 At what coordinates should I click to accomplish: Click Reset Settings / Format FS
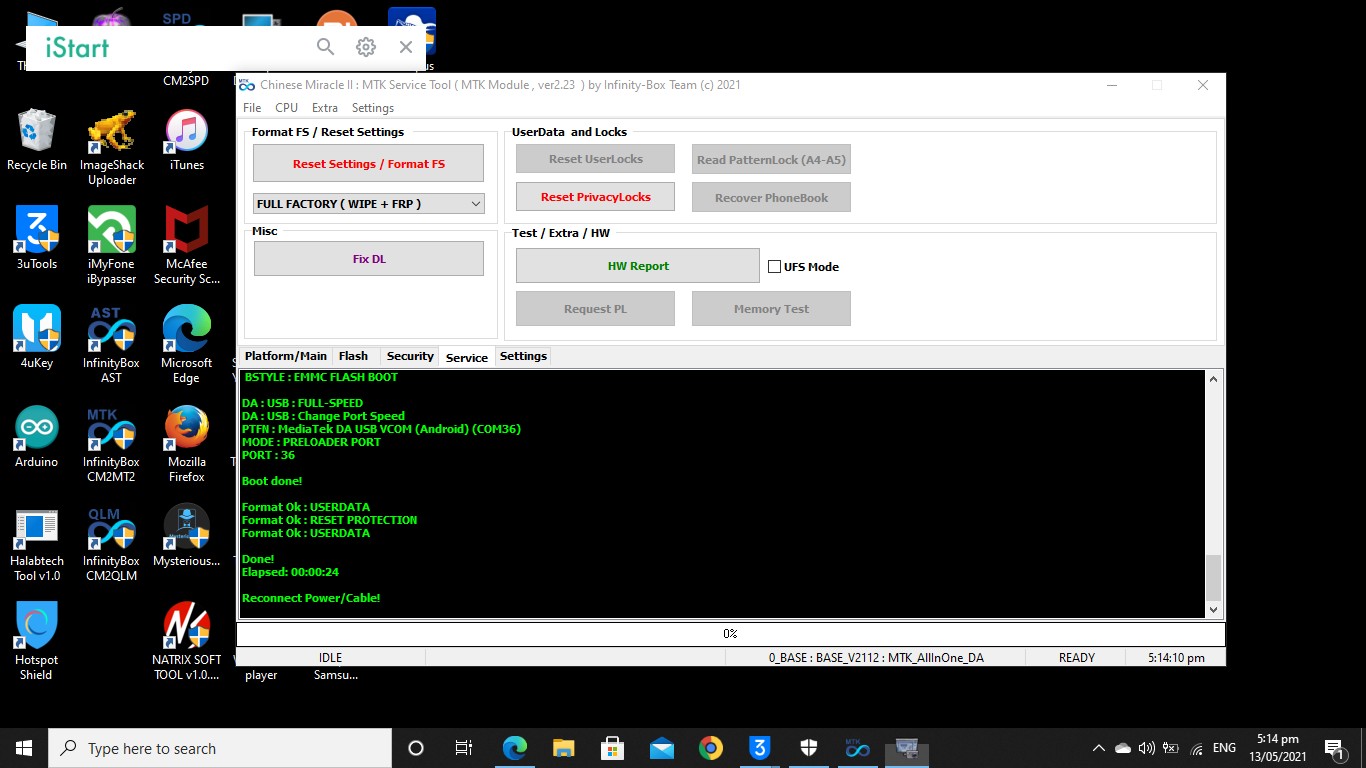(368, 163)
